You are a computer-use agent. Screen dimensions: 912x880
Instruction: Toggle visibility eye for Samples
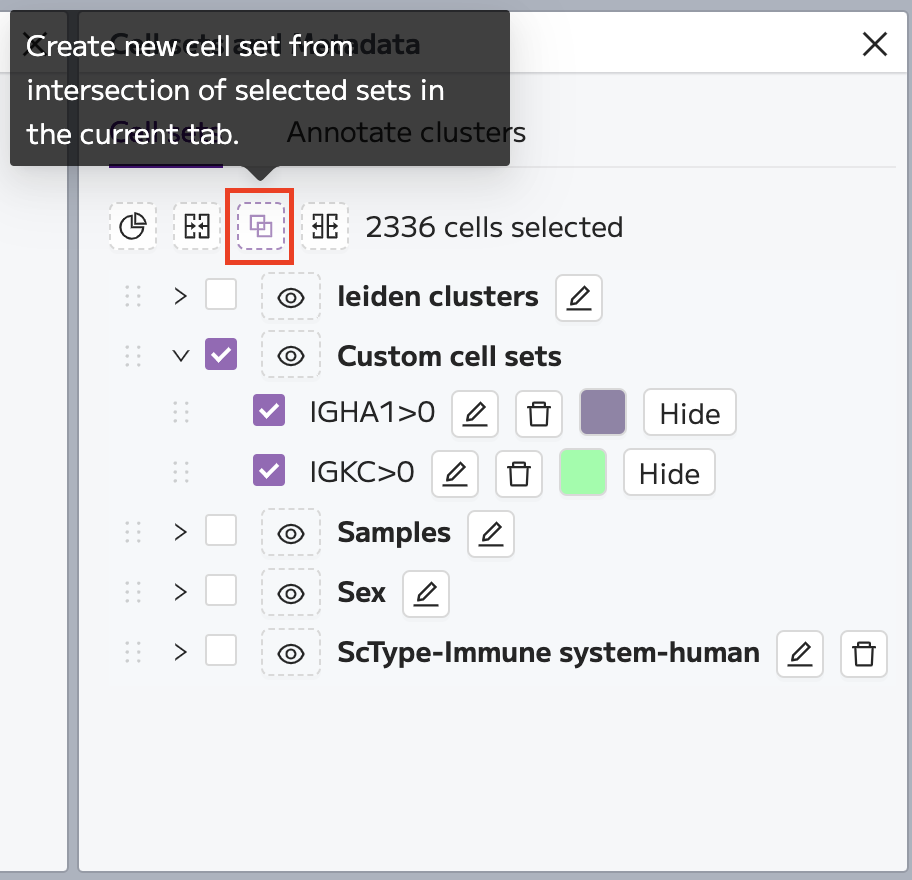tap(291, 533)
